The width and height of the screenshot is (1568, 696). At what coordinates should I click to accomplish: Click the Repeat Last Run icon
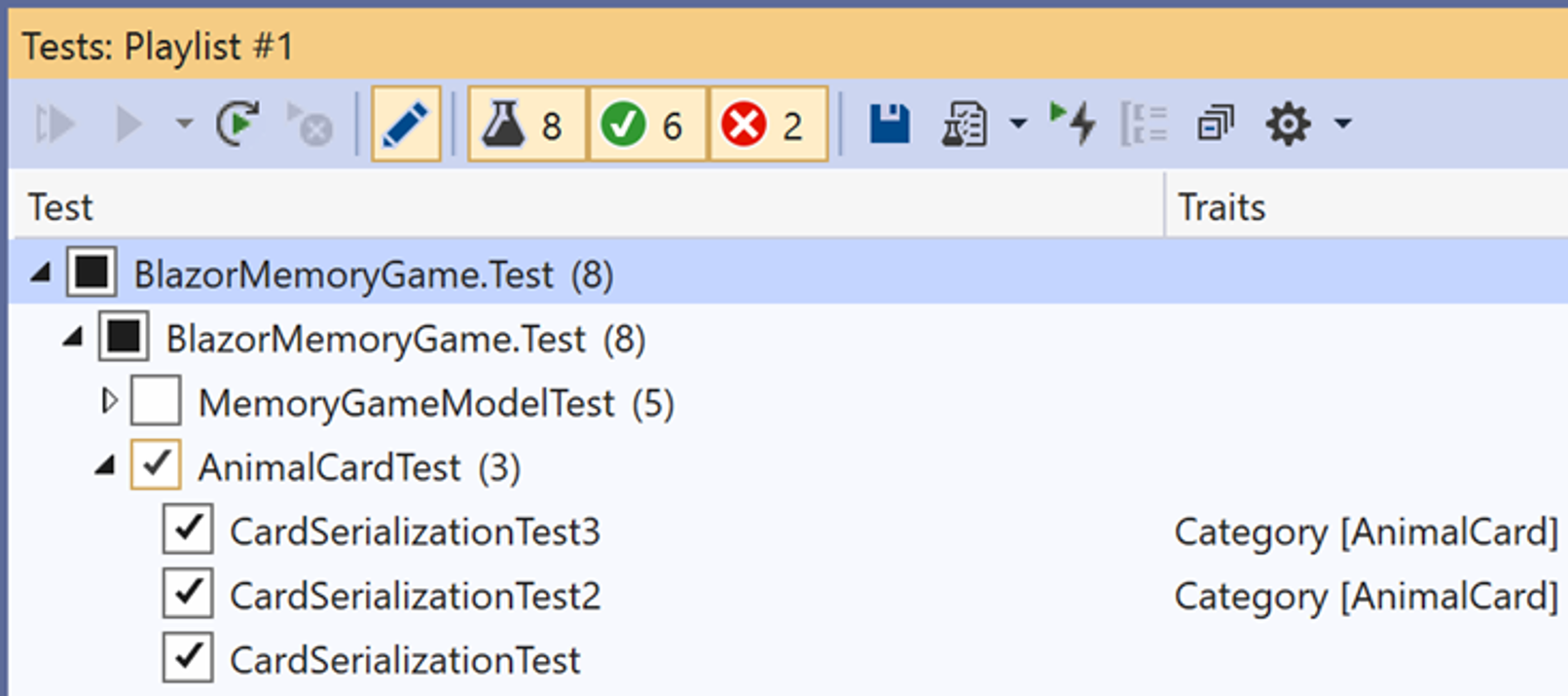click(238, 124)
